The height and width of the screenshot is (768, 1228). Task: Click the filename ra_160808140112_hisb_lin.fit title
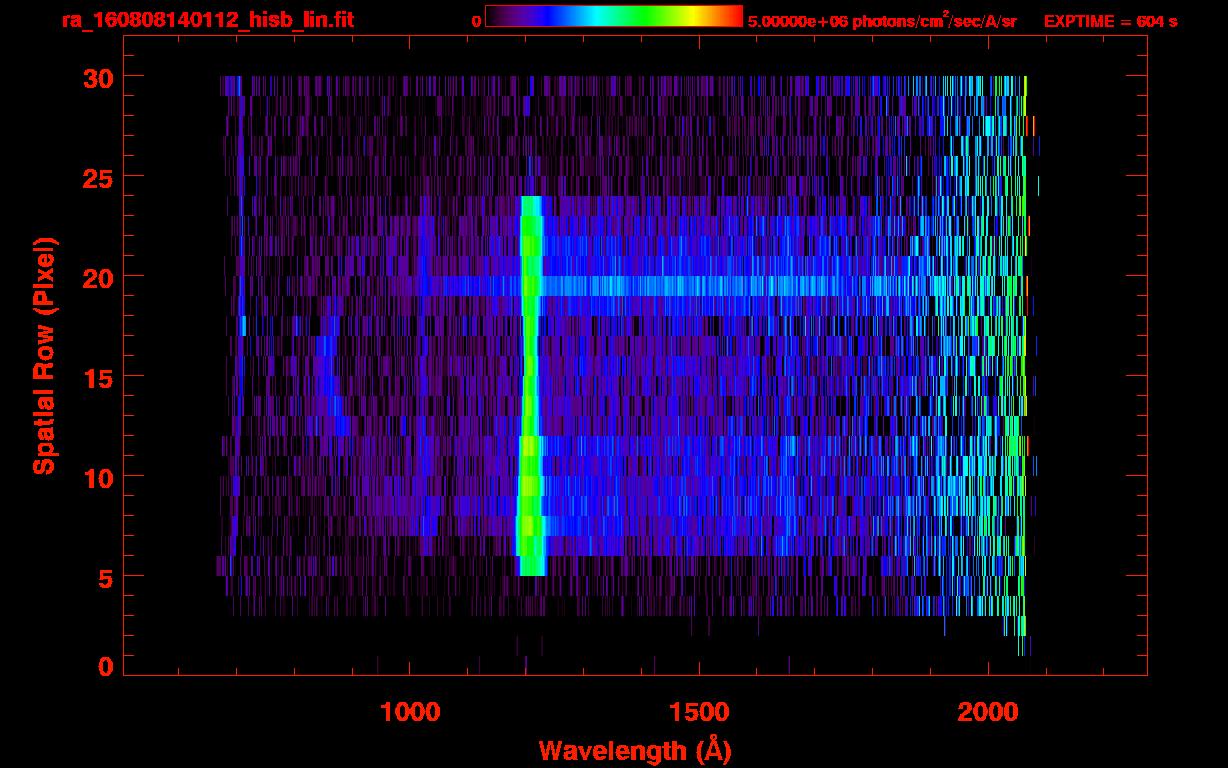click(x=207, y=20)
